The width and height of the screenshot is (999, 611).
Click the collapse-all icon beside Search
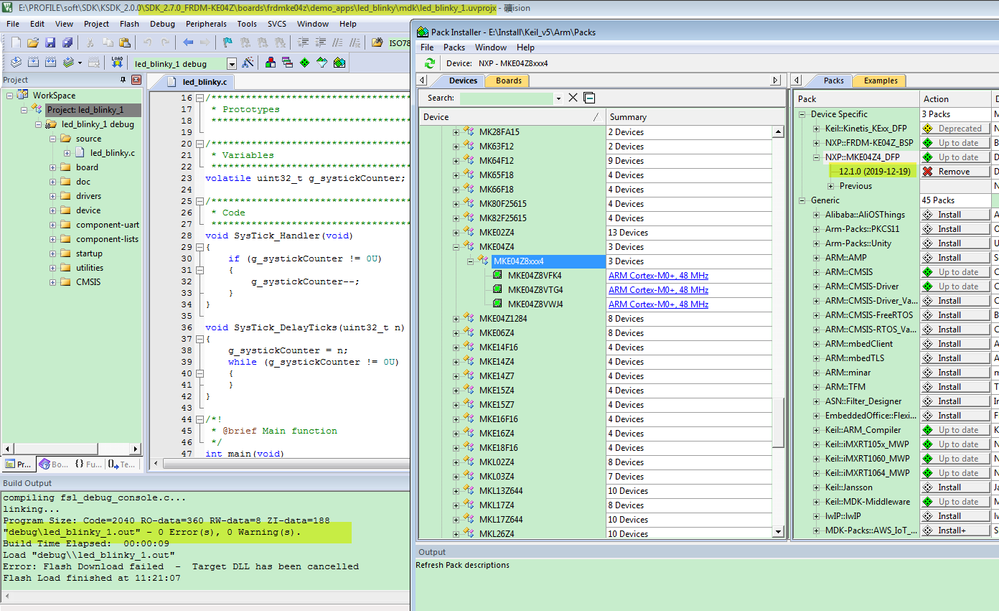pyautogui.click(x=589, y=97)
